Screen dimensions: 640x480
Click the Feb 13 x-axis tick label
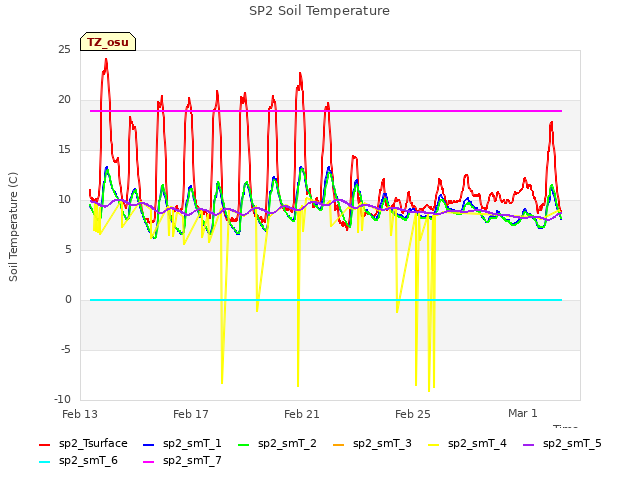pos(80,414)
